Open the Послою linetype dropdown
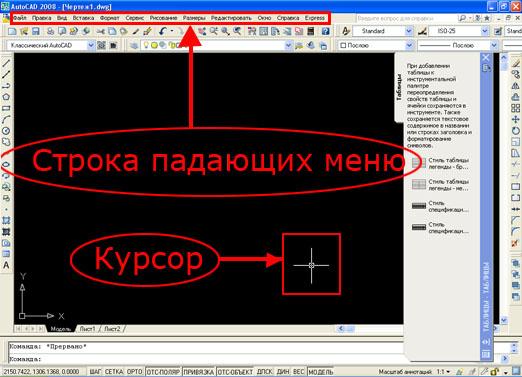522x377 pixels. 494,45
